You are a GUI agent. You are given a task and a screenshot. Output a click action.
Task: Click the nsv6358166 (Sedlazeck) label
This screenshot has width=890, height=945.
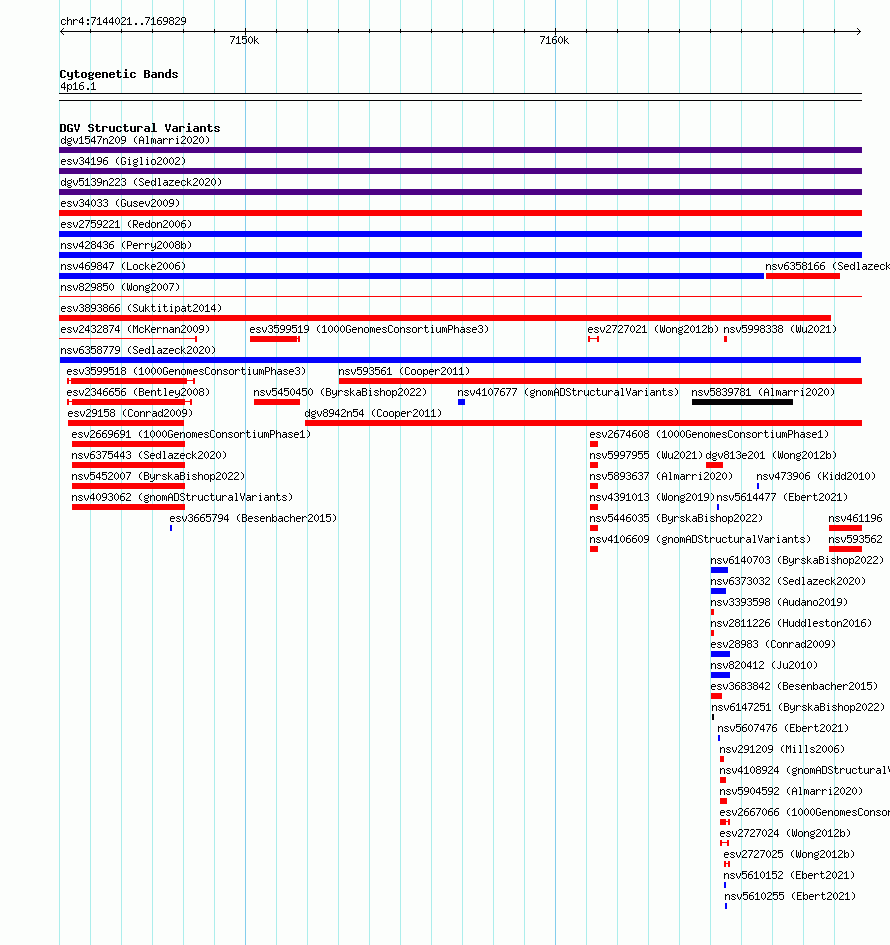click(x=827, y=267)
